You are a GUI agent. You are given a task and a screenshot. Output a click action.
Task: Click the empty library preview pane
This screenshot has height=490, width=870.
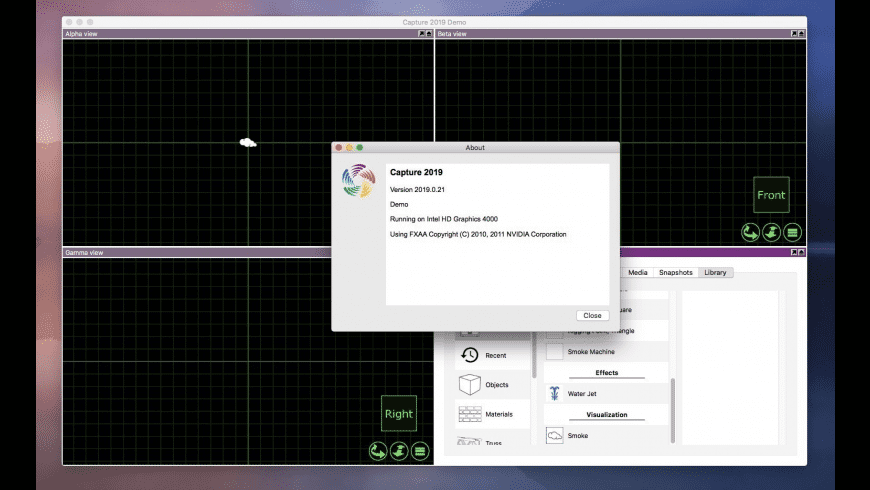730,367
